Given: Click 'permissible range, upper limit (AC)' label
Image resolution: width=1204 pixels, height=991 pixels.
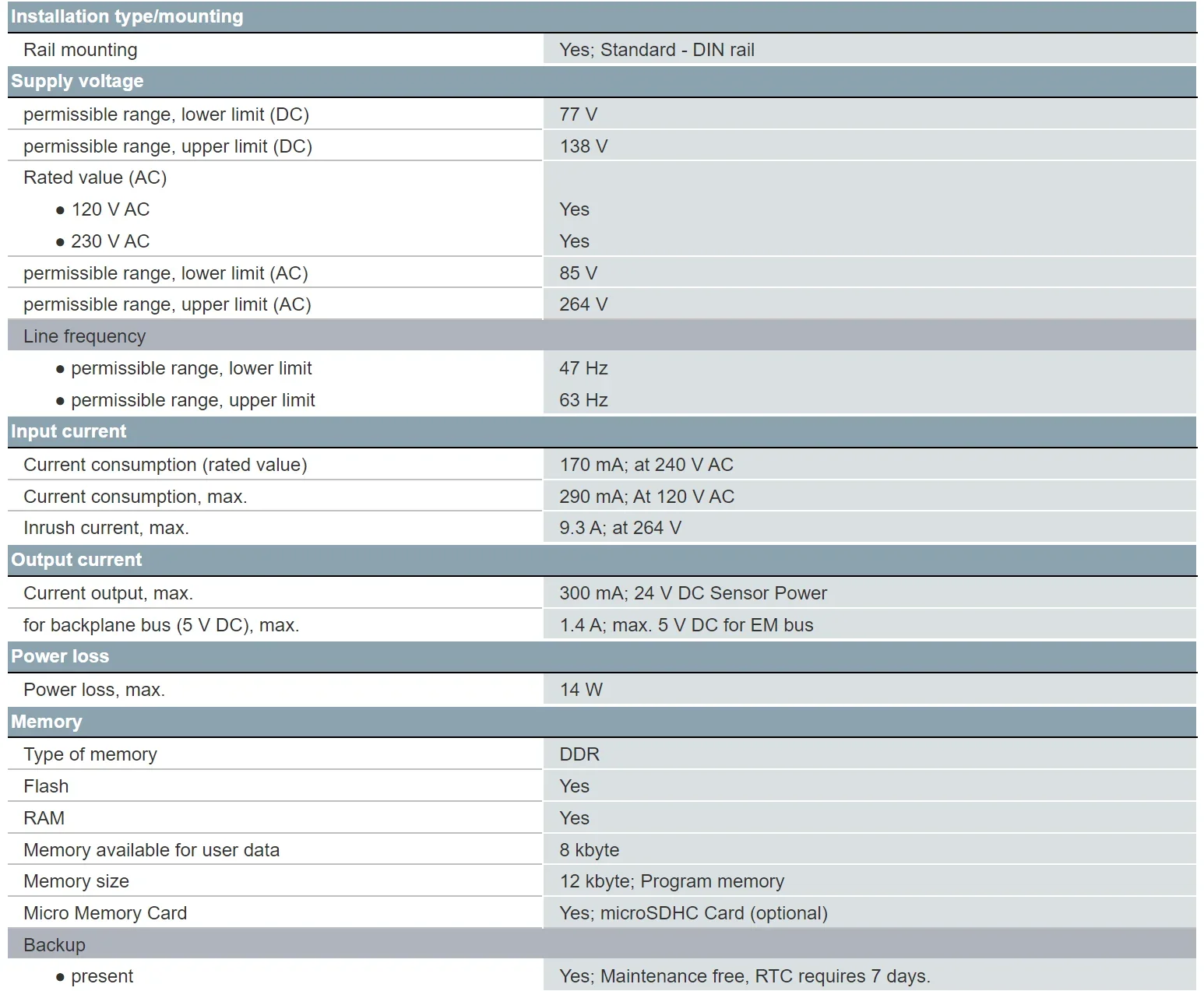Looking at the screenshot, I should (167, 304).
